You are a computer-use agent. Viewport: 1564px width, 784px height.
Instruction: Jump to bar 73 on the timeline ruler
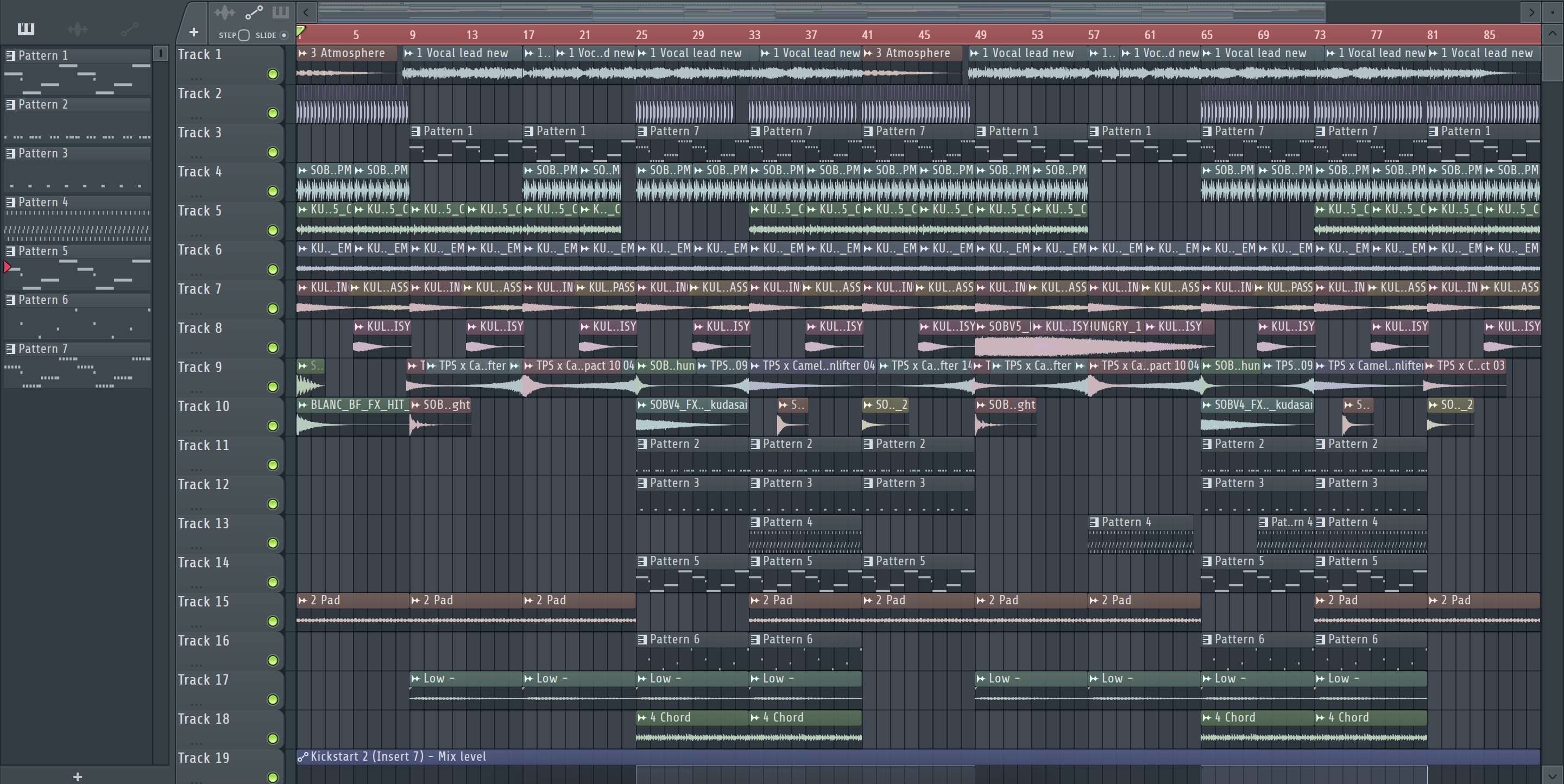1320,35
